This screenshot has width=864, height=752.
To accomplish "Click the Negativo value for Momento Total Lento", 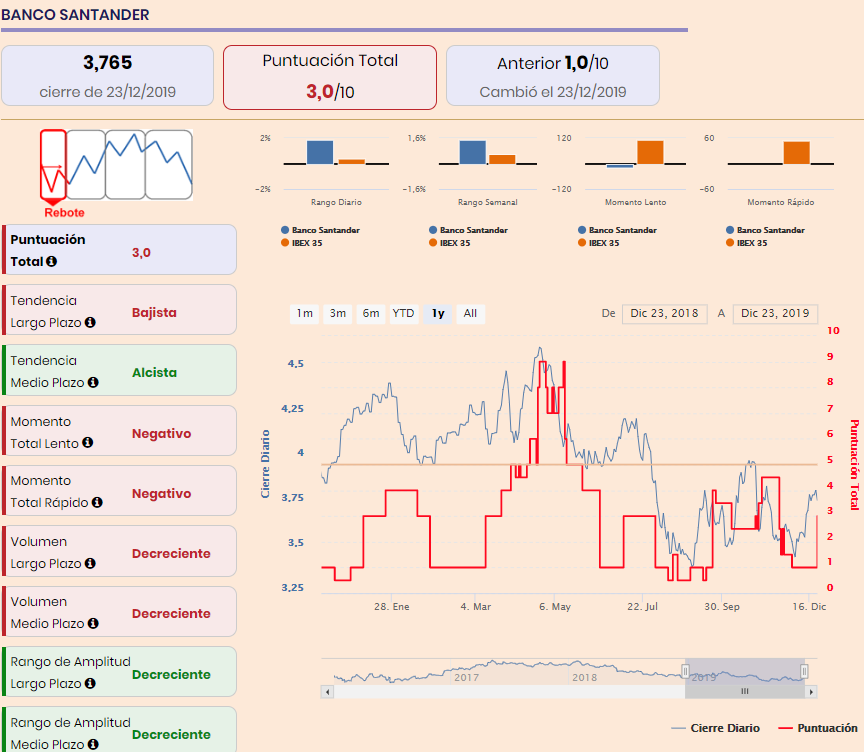I will tap(161, 434).
